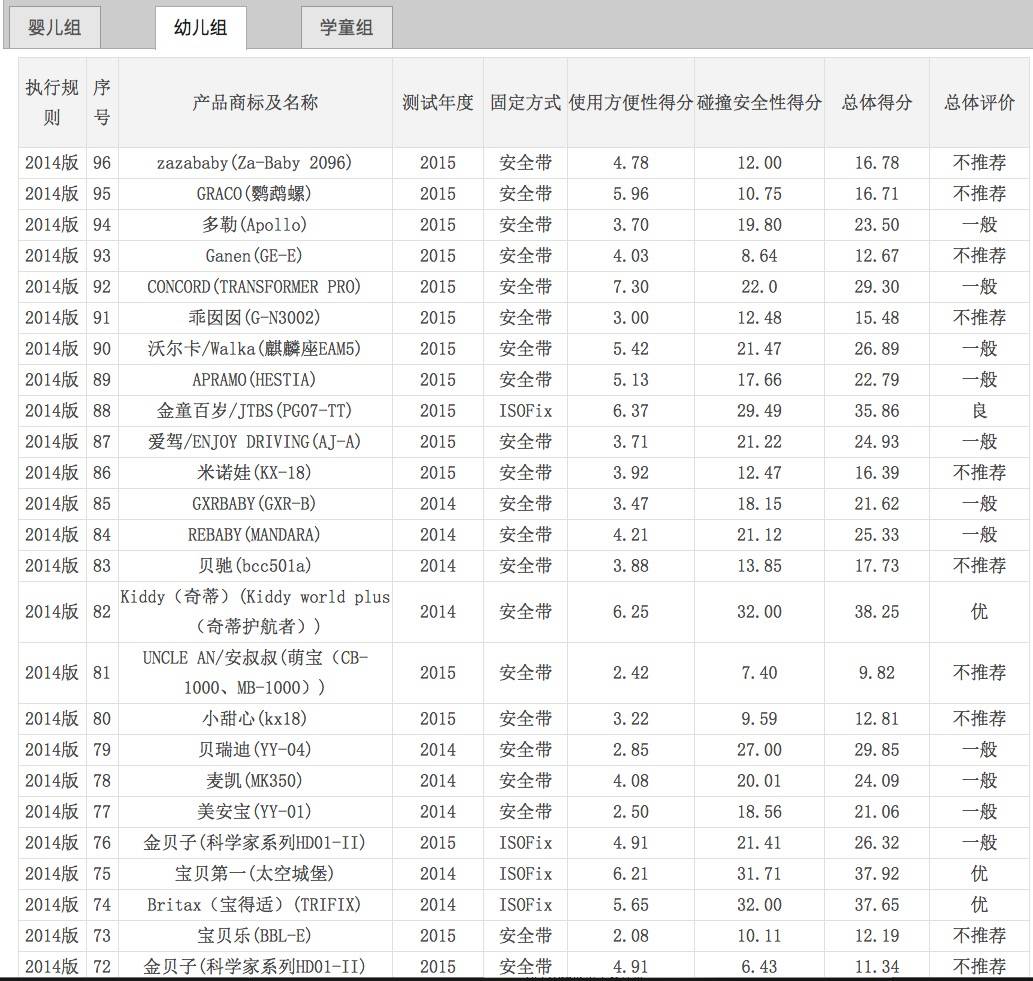1033x981 pixels.
Task: Click total score 38.25 for Kiddy
Action: click(x=876, y=612)
